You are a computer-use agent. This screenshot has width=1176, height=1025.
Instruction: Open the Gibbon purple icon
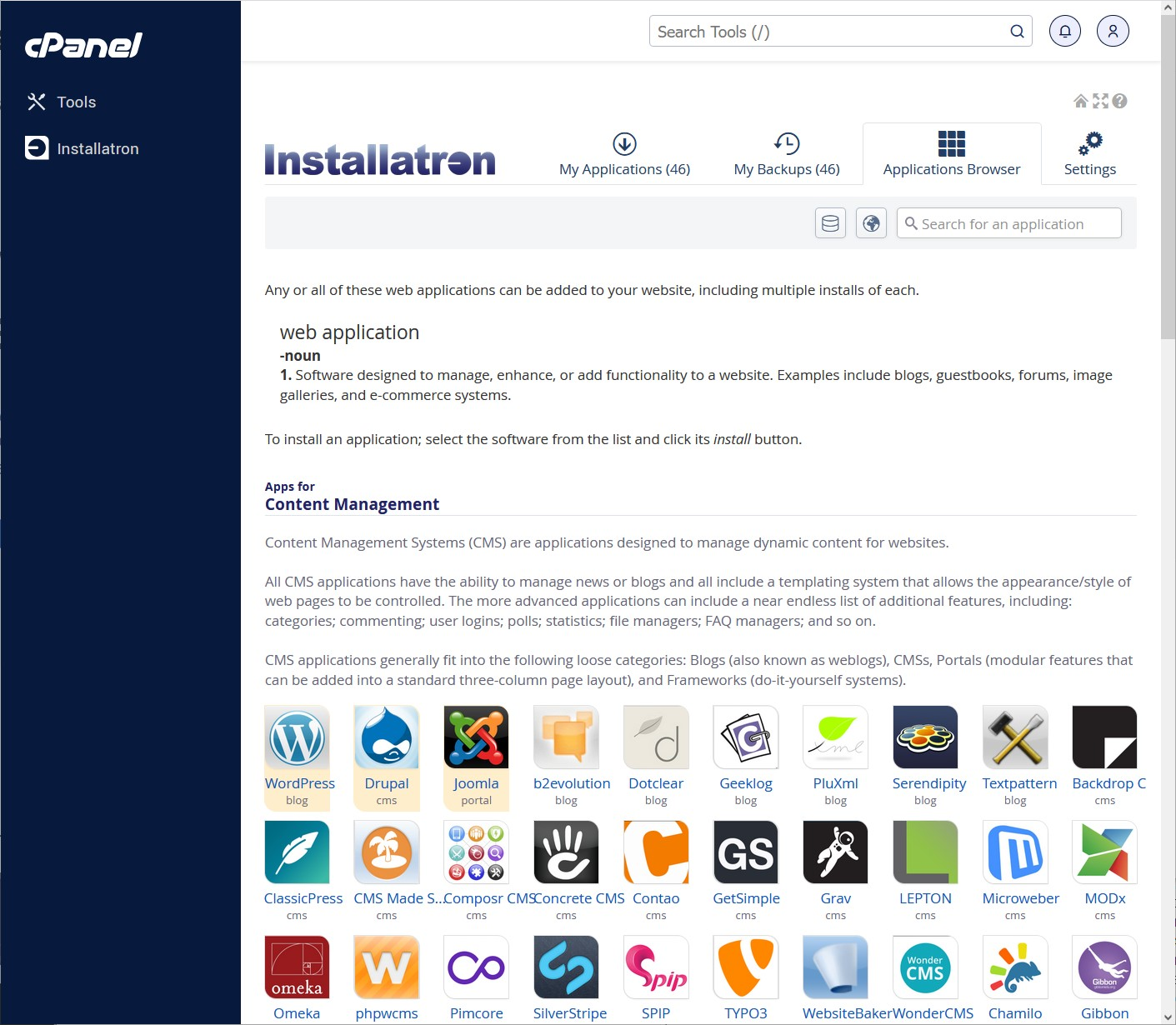pos(1105,967)
